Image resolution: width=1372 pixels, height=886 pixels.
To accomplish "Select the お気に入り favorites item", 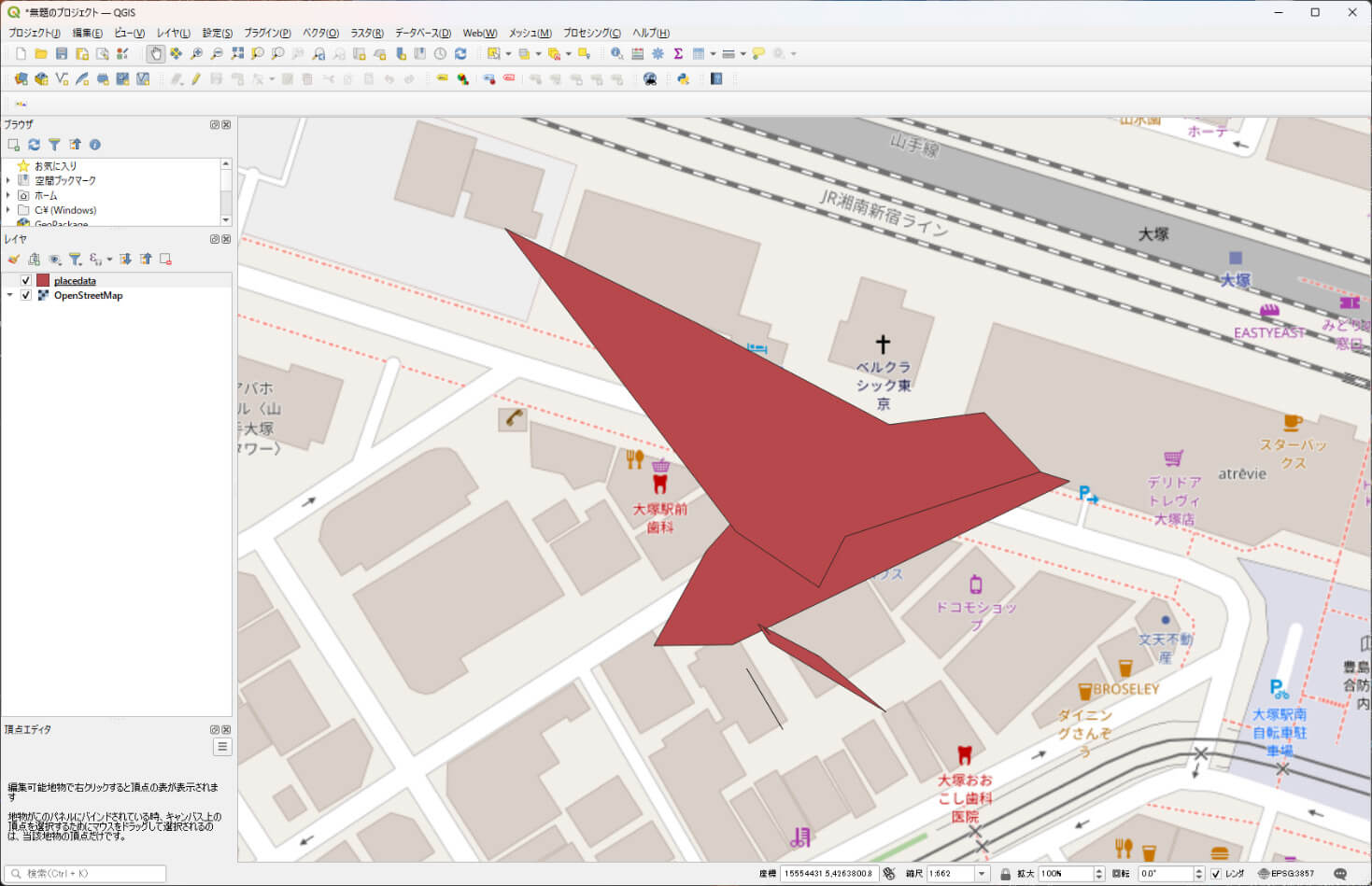I will point(55,165).
